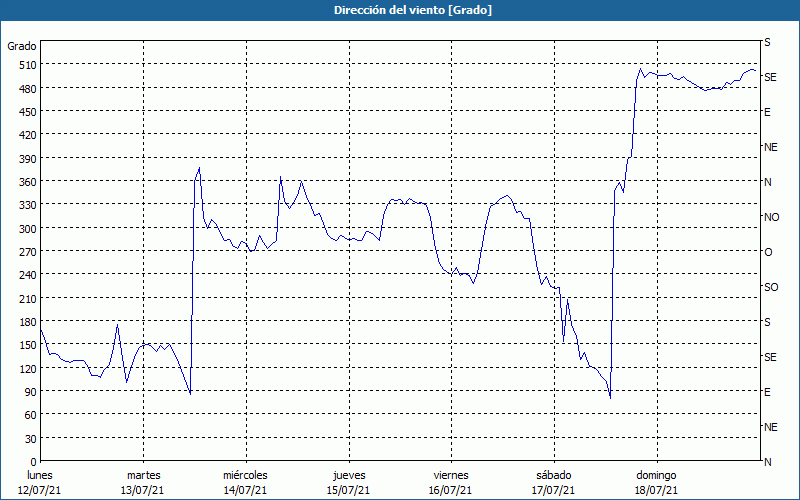Screen dimensions: 800x500
Task: Click the chart title Dirección del viento [Grado]
Action: (x=413, y=10)
